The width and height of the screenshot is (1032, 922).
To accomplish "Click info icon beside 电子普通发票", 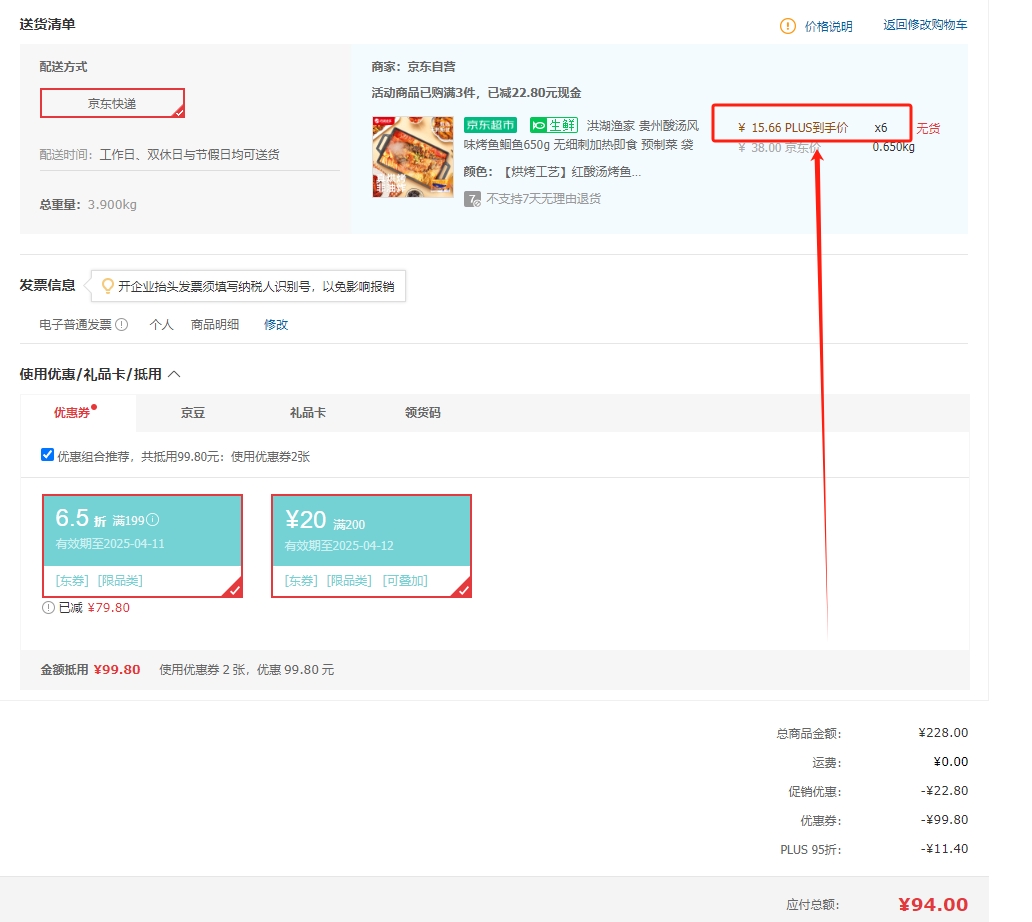I will tap(122, 324).
